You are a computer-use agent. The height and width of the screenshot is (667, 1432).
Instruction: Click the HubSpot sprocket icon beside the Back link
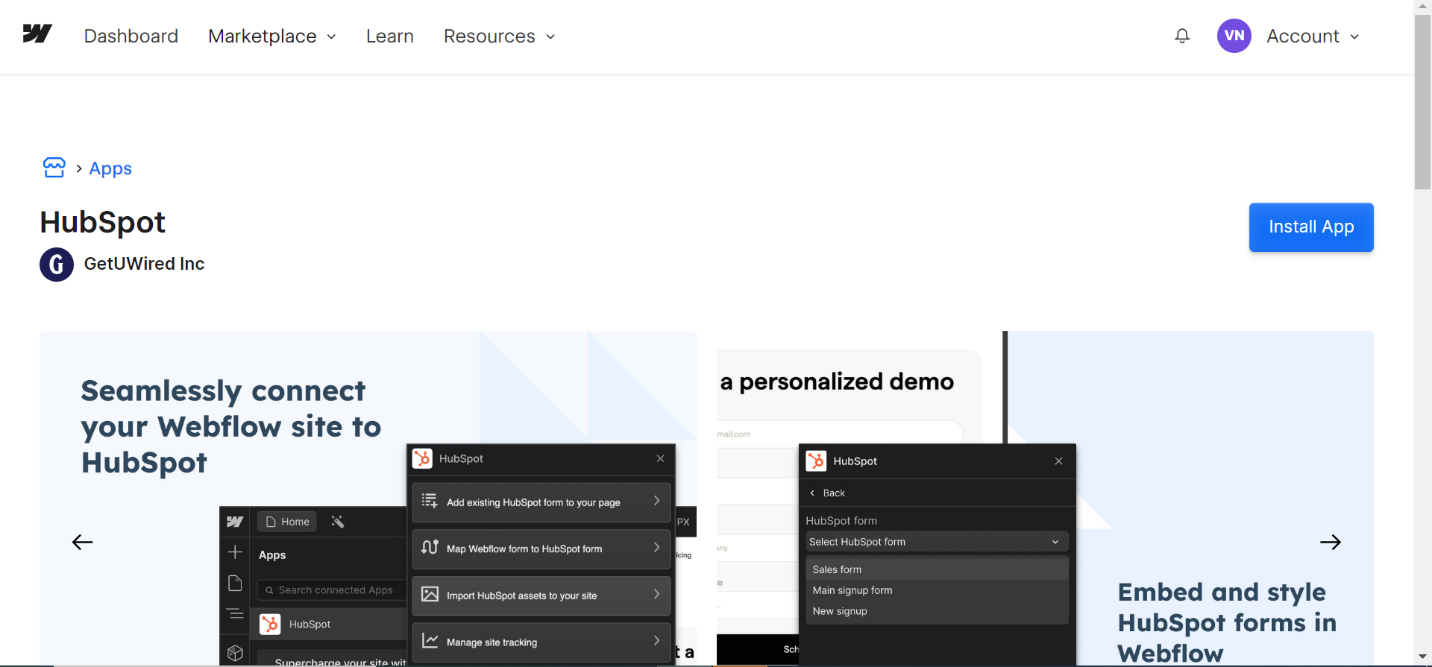tap(816, 461)
